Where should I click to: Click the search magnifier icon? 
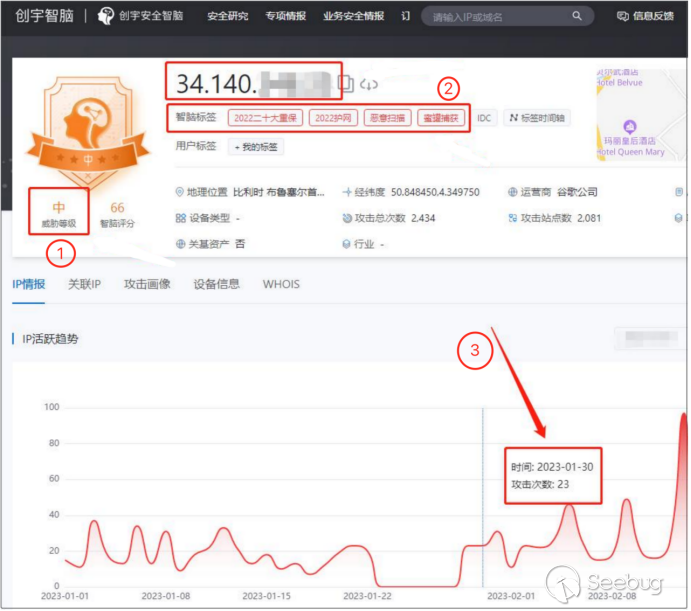pyautogui.click(x=579, y=16)
